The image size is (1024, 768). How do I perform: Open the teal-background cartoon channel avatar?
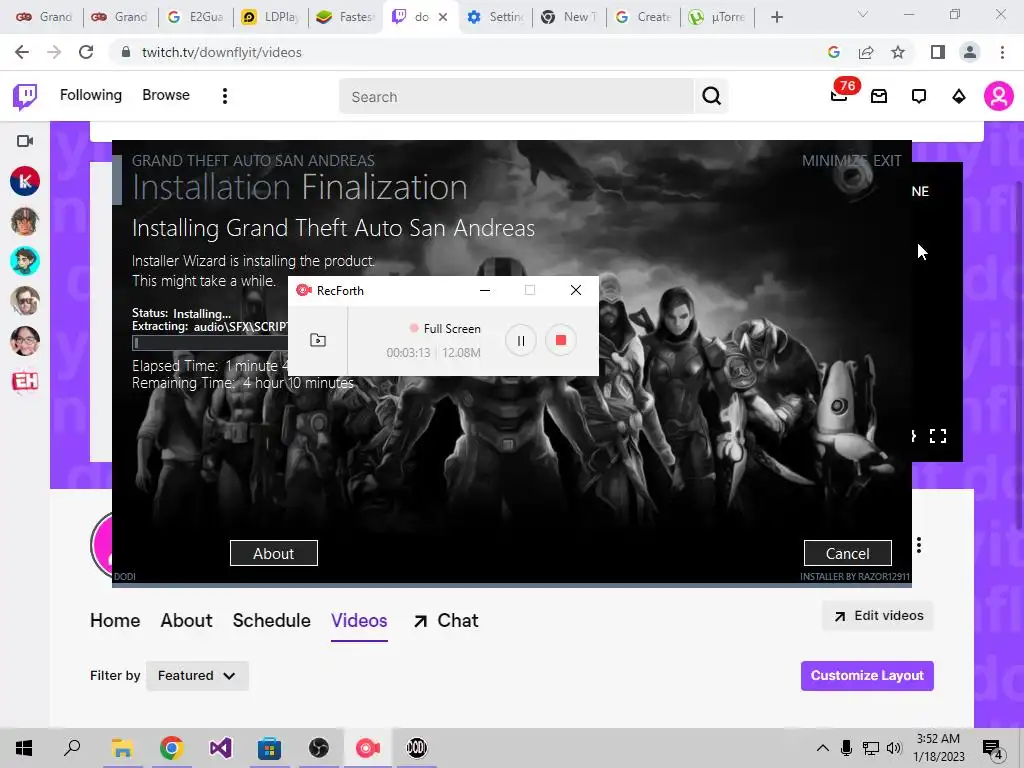pos(25,261)
